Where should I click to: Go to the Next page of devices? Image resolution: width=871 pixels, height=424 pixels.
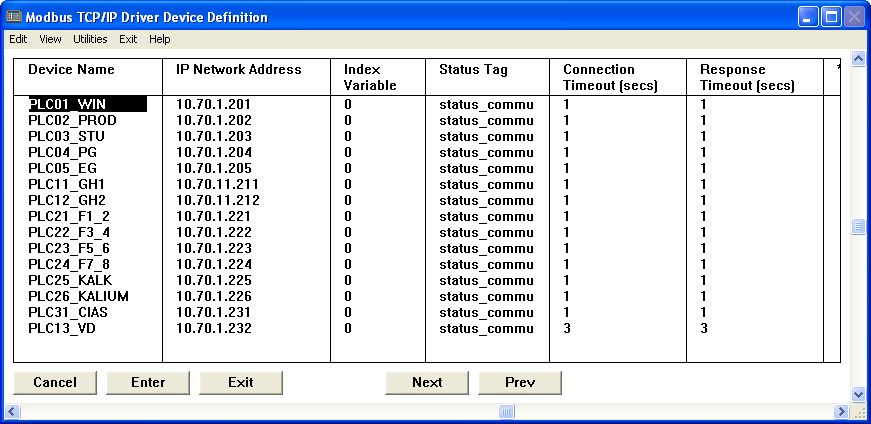[x=427, y=382]
